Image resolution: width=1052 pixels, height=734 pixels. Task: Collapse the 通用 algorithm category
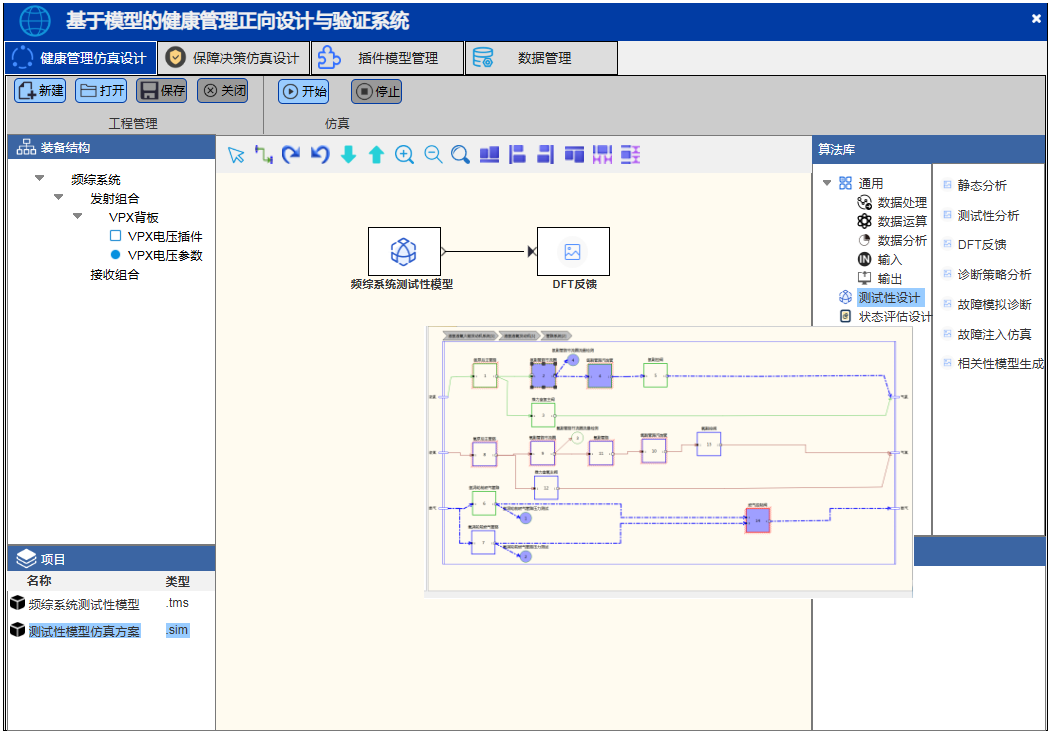coord(827,183)
